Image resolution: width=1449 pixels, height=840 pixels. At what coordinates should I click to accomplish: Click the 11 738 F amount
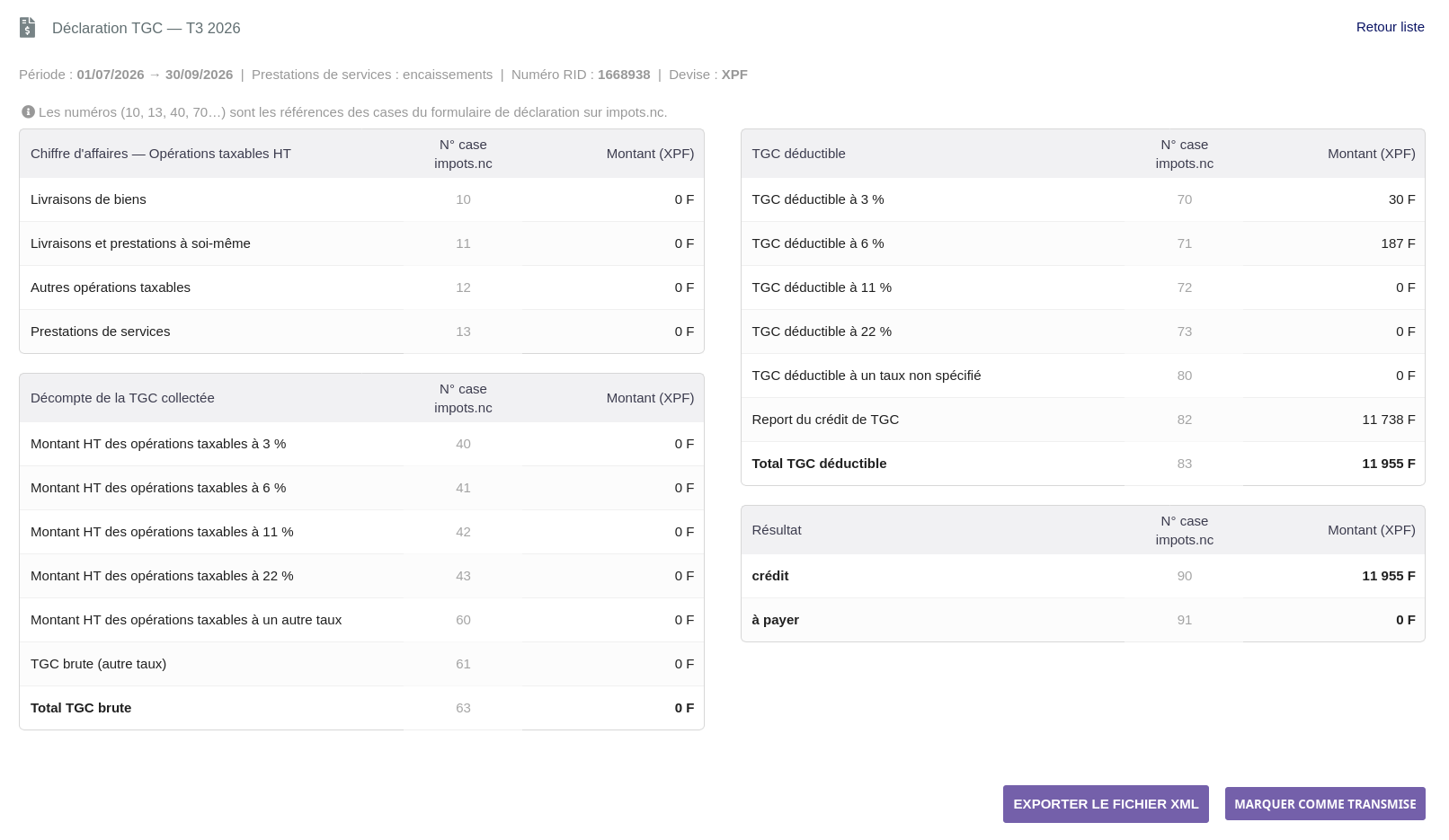(1389, 420)
